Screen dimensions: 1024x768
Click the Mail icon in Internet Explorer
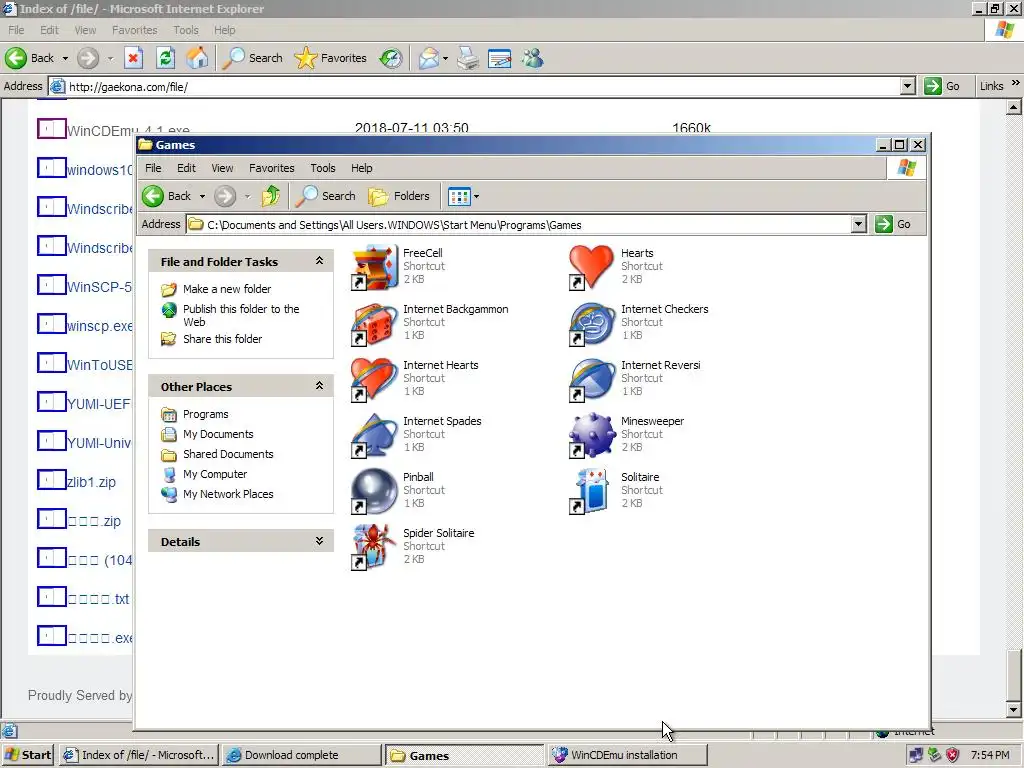(428, 58)
